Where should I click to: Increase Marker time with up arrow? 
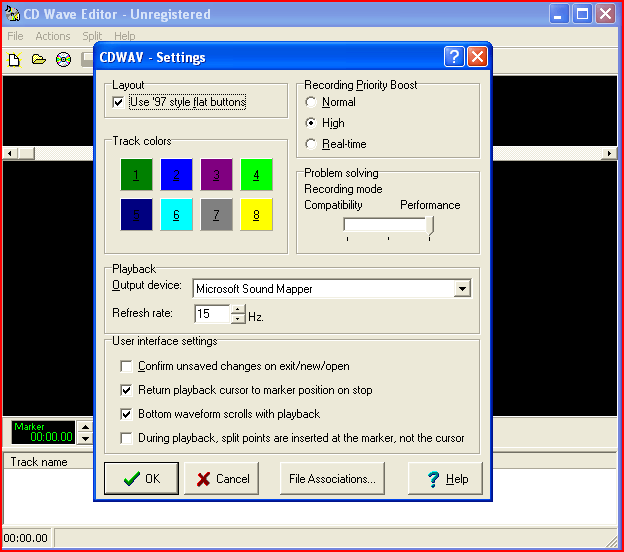85,427
